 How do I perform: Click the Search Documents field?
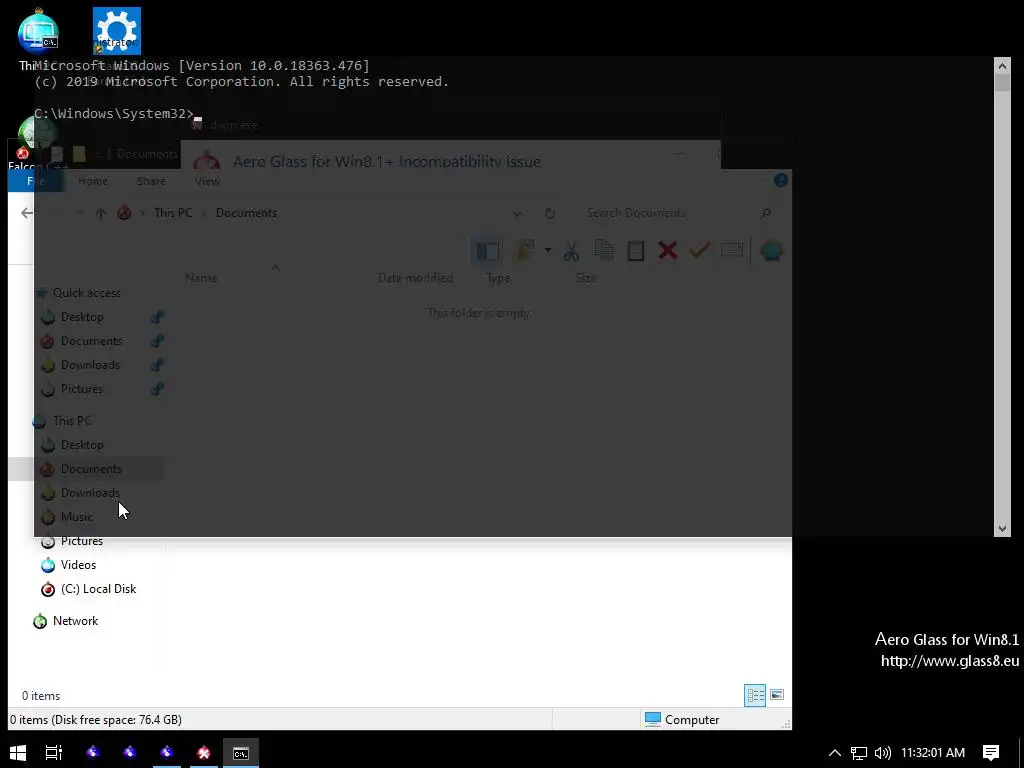(669, 213)
